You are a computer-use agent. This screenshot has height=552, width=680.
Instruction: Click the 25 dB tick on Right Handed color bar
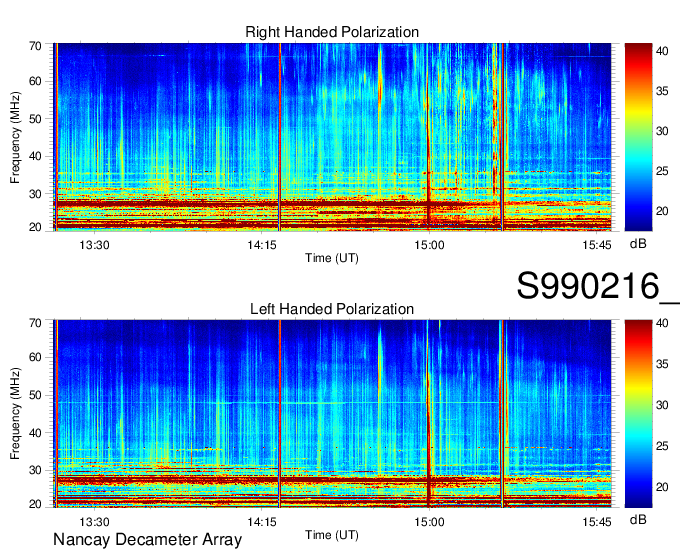(662, 171)
